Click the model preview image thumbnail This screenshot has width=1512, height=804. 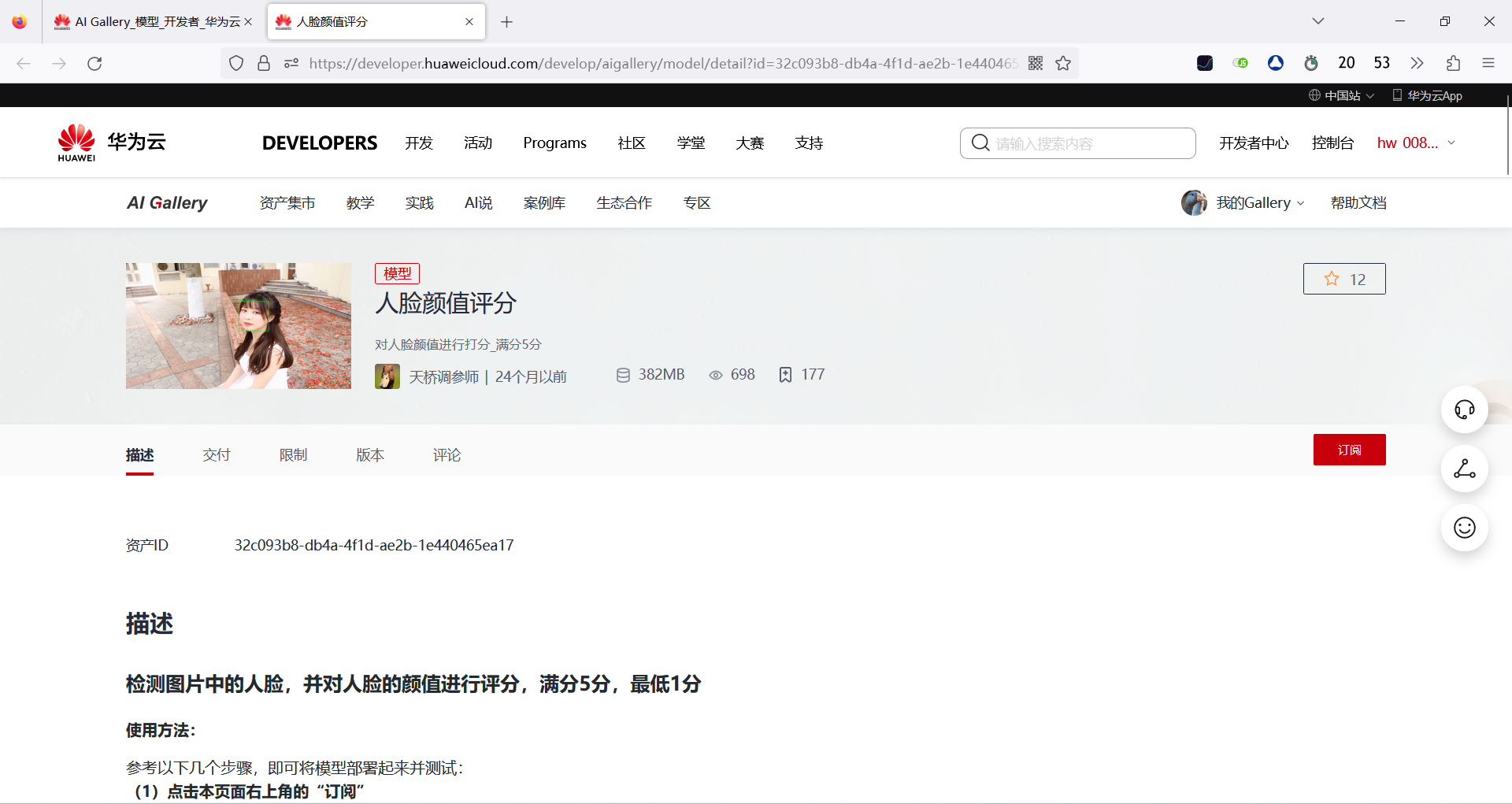(x=238, y=325)
